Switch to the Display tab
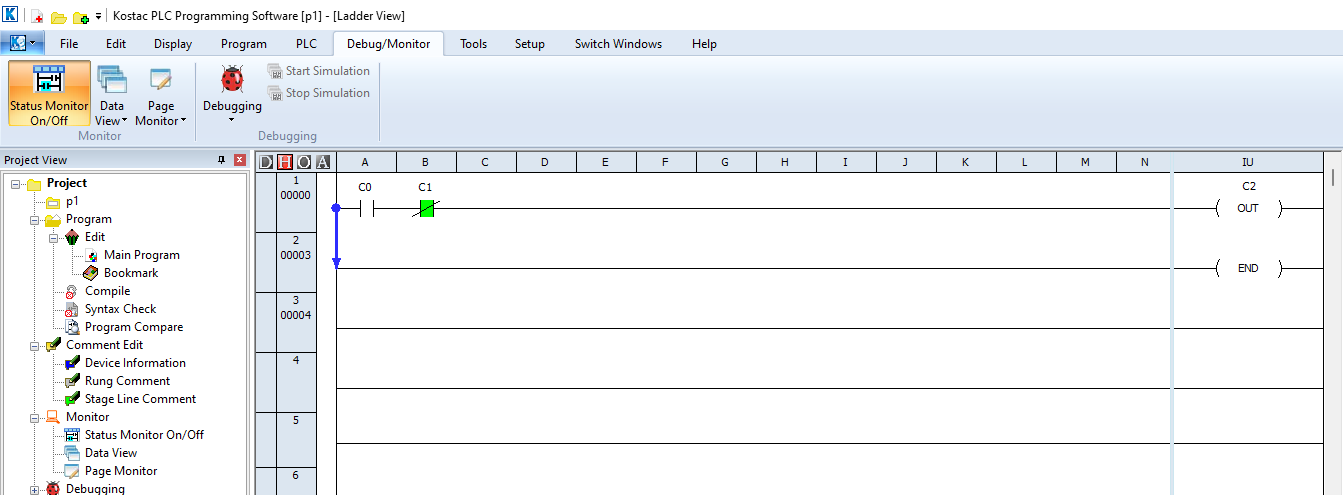1343x495 pixels. tap(173, 43)
